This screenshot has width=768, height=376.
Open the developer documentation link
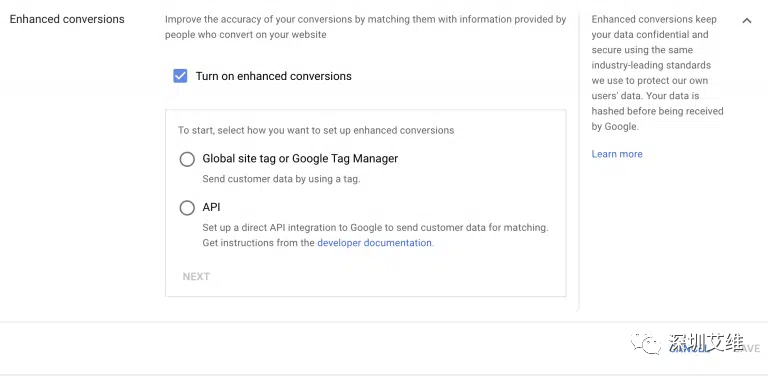375,243
